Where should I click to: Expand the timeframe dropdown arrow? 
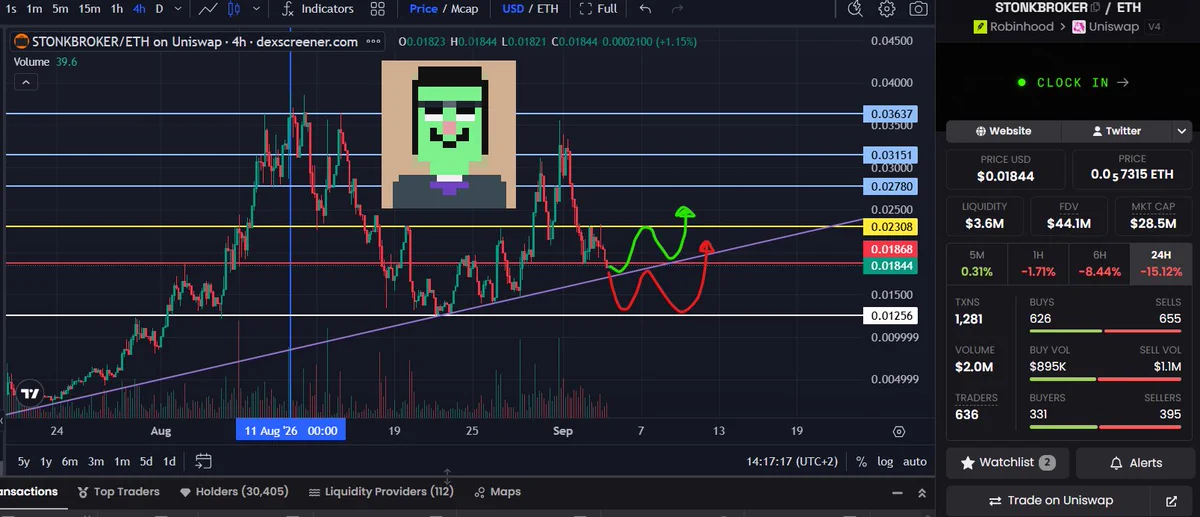pyautogui.click(x=176, y=9)
